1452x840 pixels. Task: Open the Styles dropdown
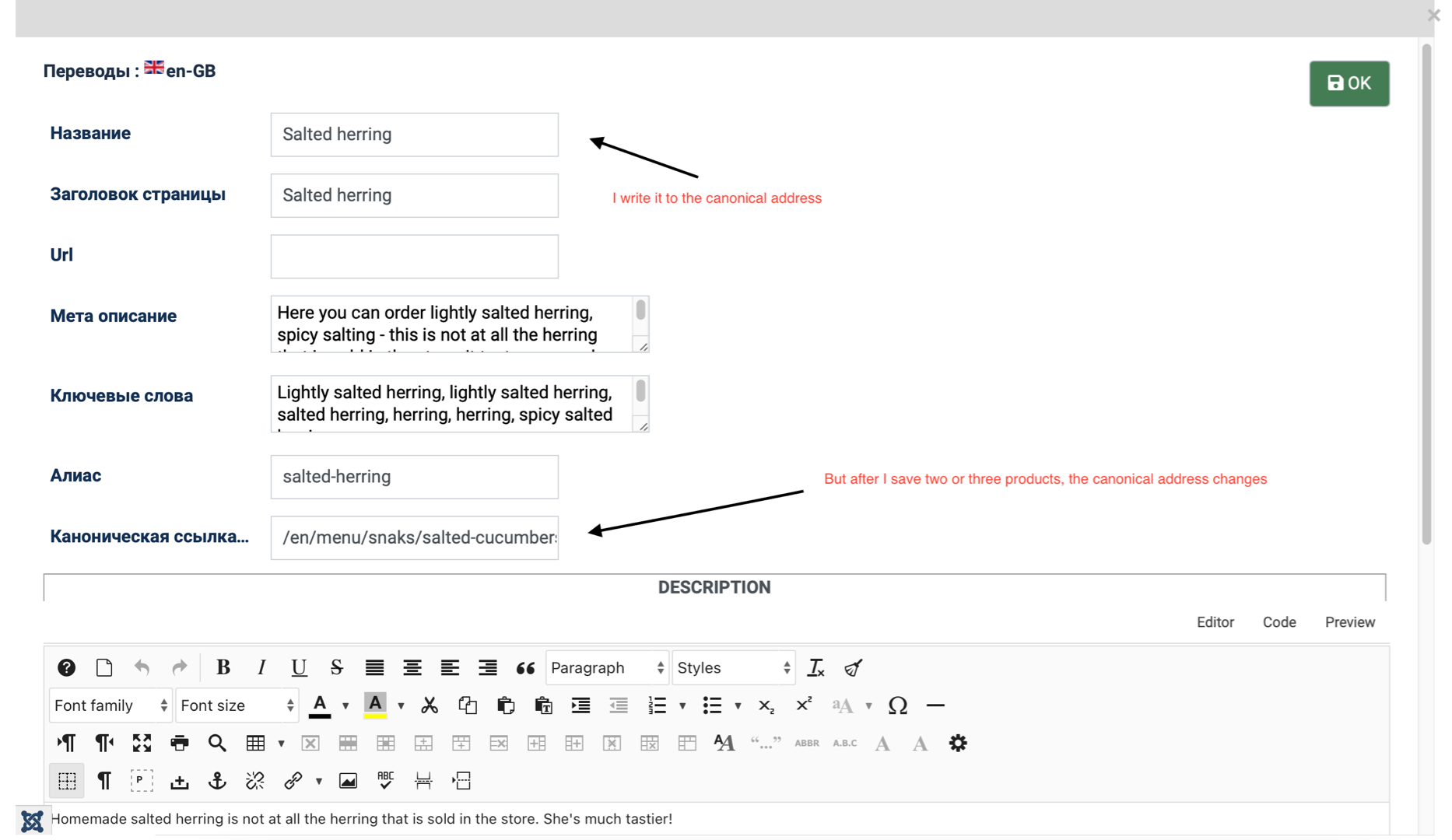[x=734, y=667]
